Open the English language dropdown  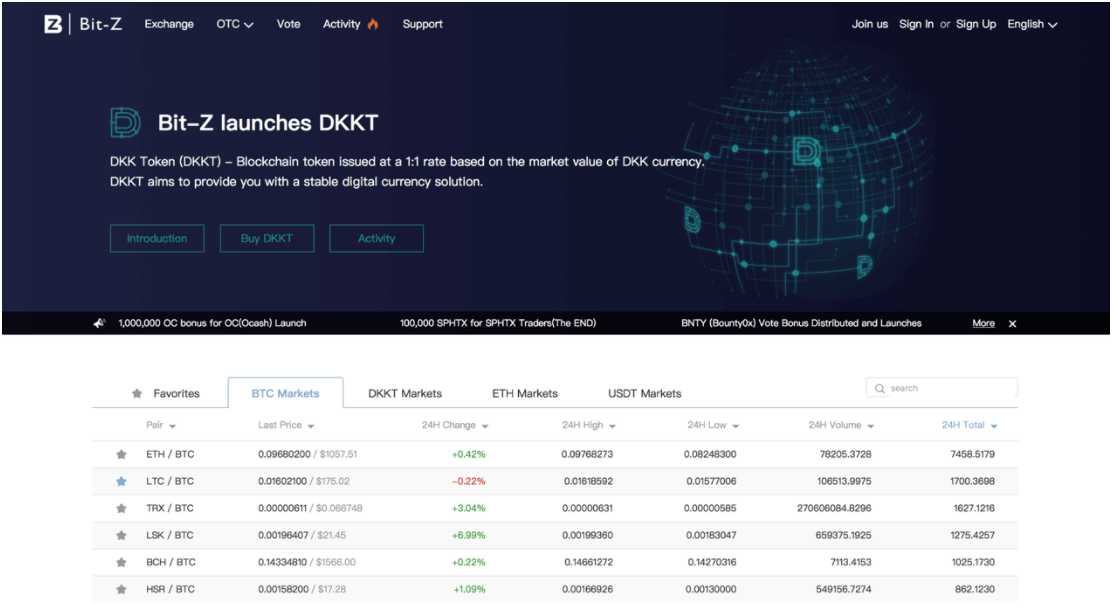1032,24
